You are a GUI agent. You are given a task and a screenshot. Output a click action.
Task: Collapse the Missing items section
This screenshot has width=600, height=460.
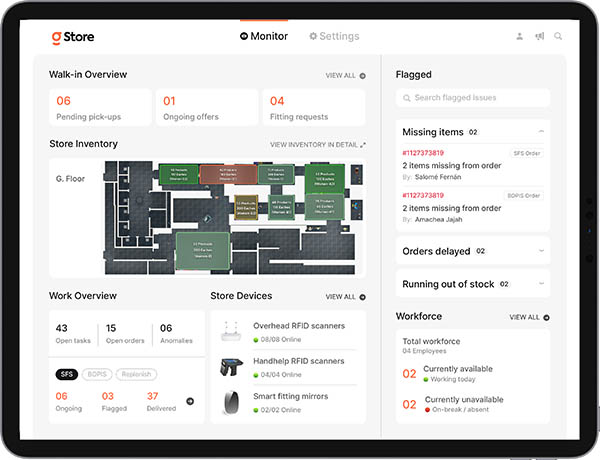541,132
